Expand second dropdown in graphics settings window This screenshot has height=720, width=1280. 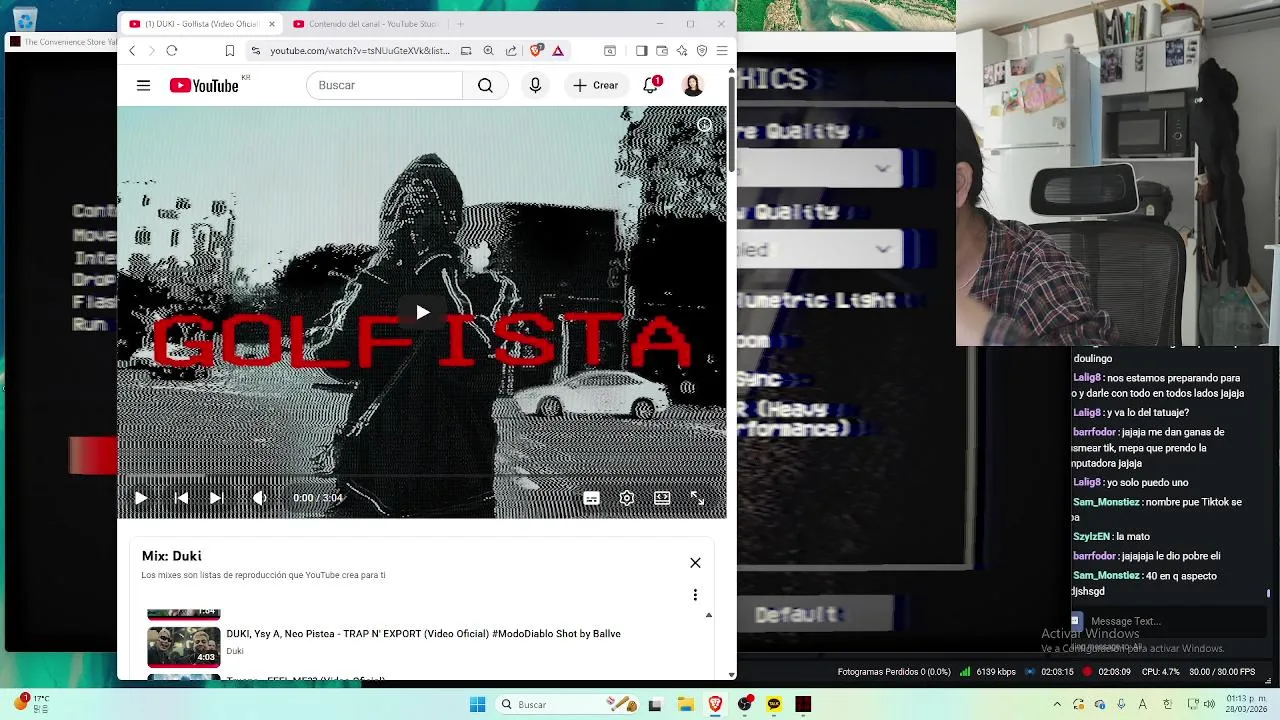click(820, 249)
